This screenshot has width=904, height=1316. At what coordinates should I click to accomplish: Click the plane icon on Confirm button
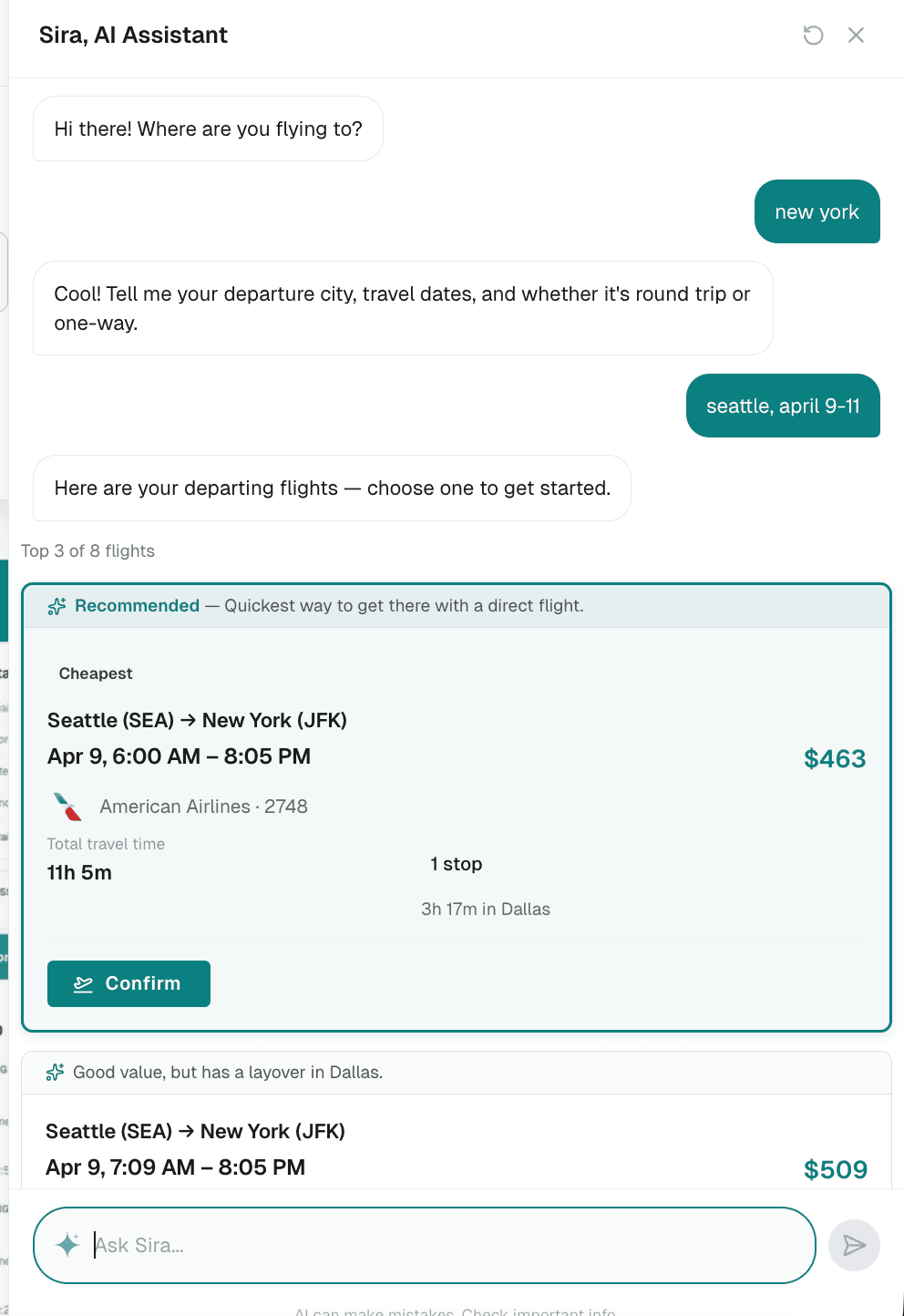pyautogui.click(x=83, y=984)
